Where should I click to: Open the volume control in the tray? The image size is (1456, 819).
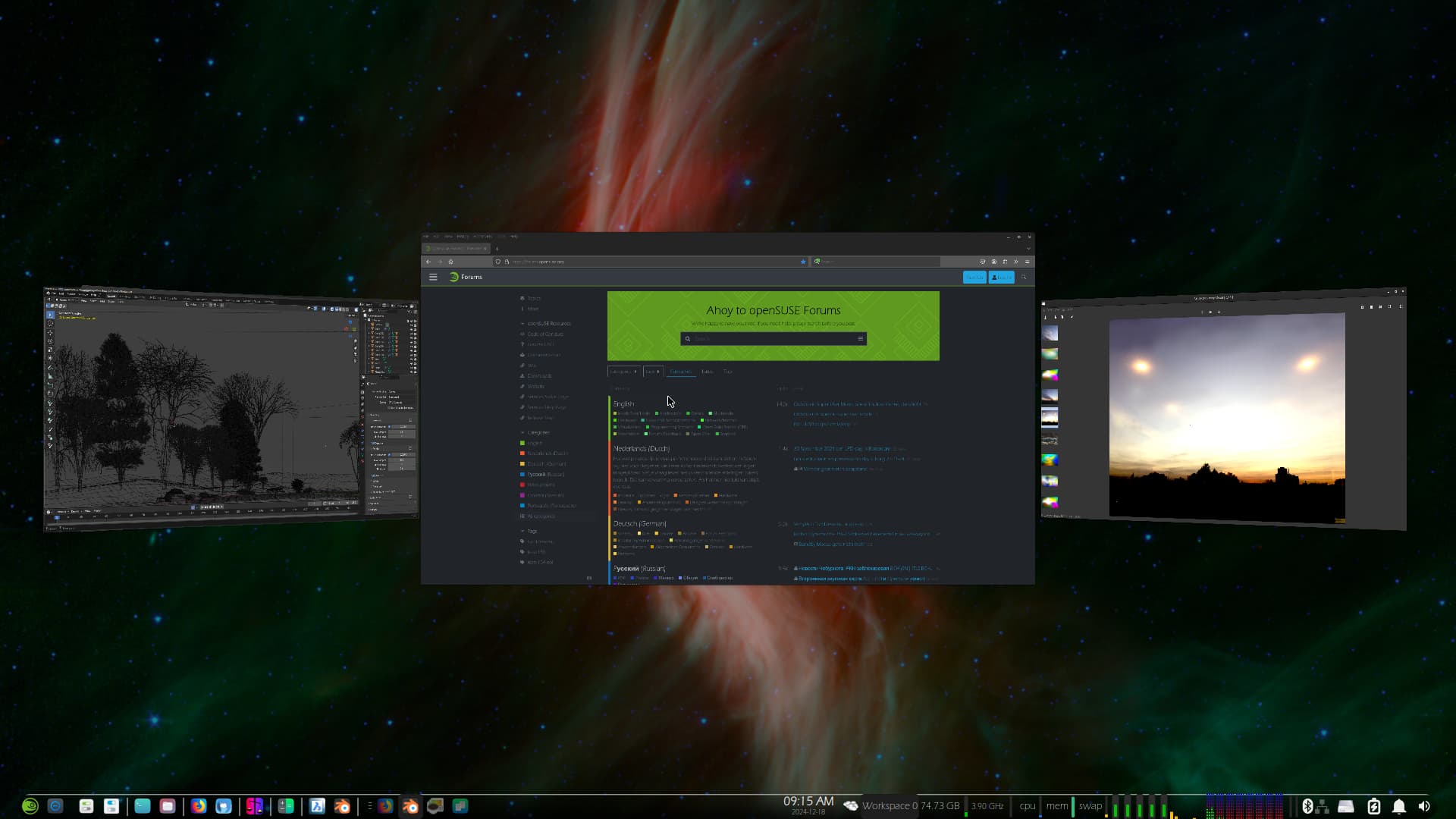point(1424,806)
